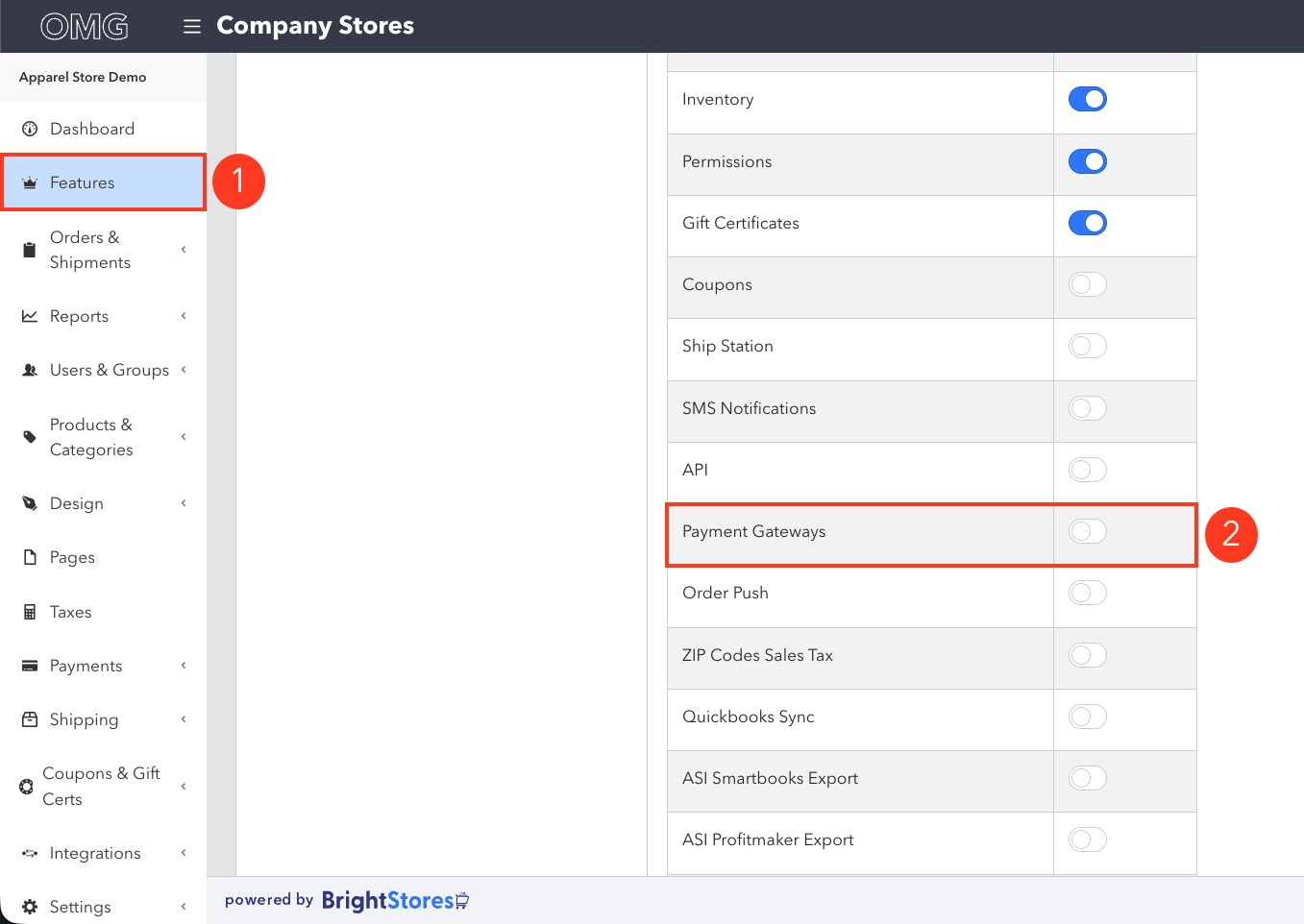
Task: Enable the Coupons toggle
Action: click(x=1088, y=284)
